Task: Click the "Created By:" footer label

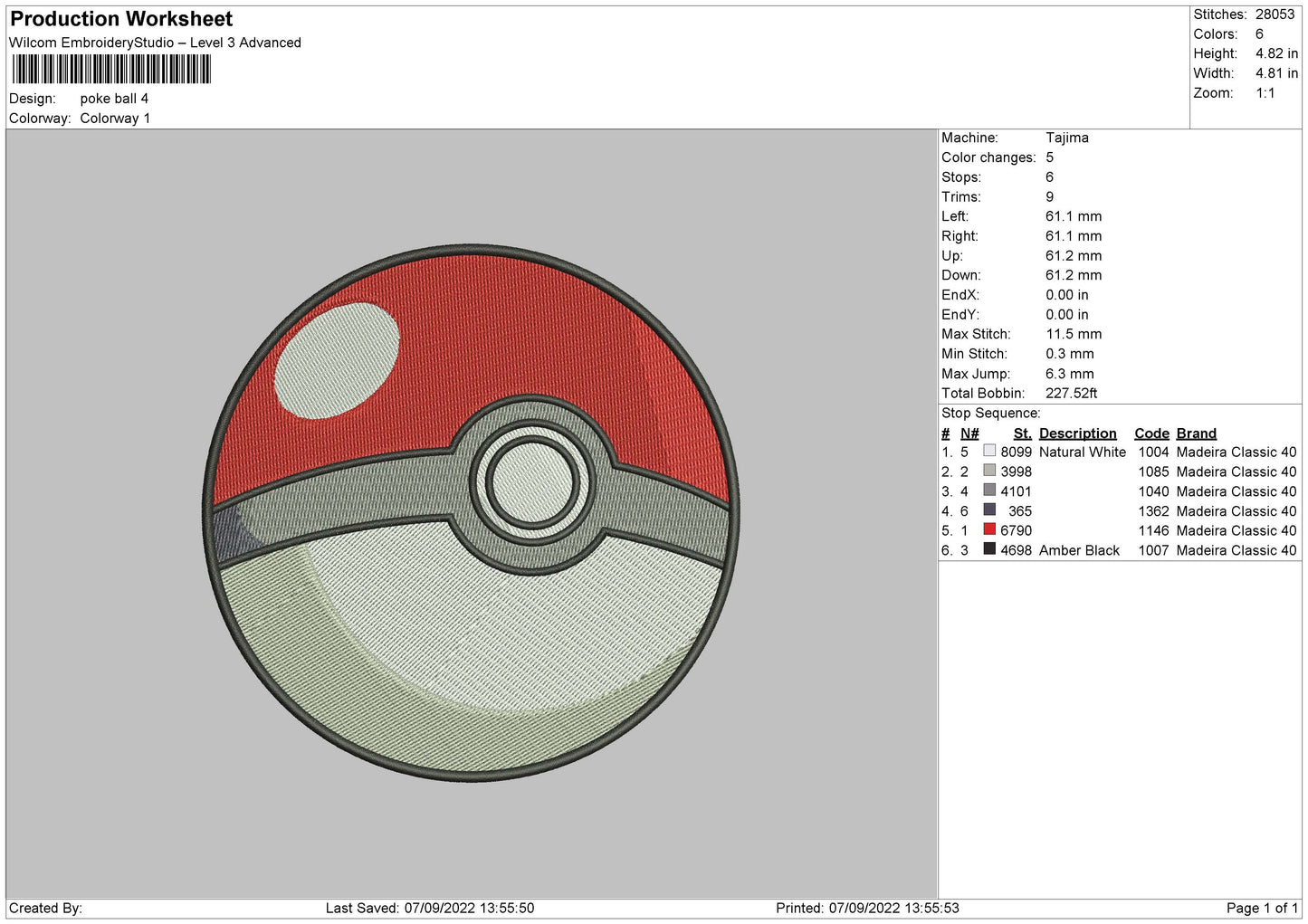Action: click(x=45, y=908)
